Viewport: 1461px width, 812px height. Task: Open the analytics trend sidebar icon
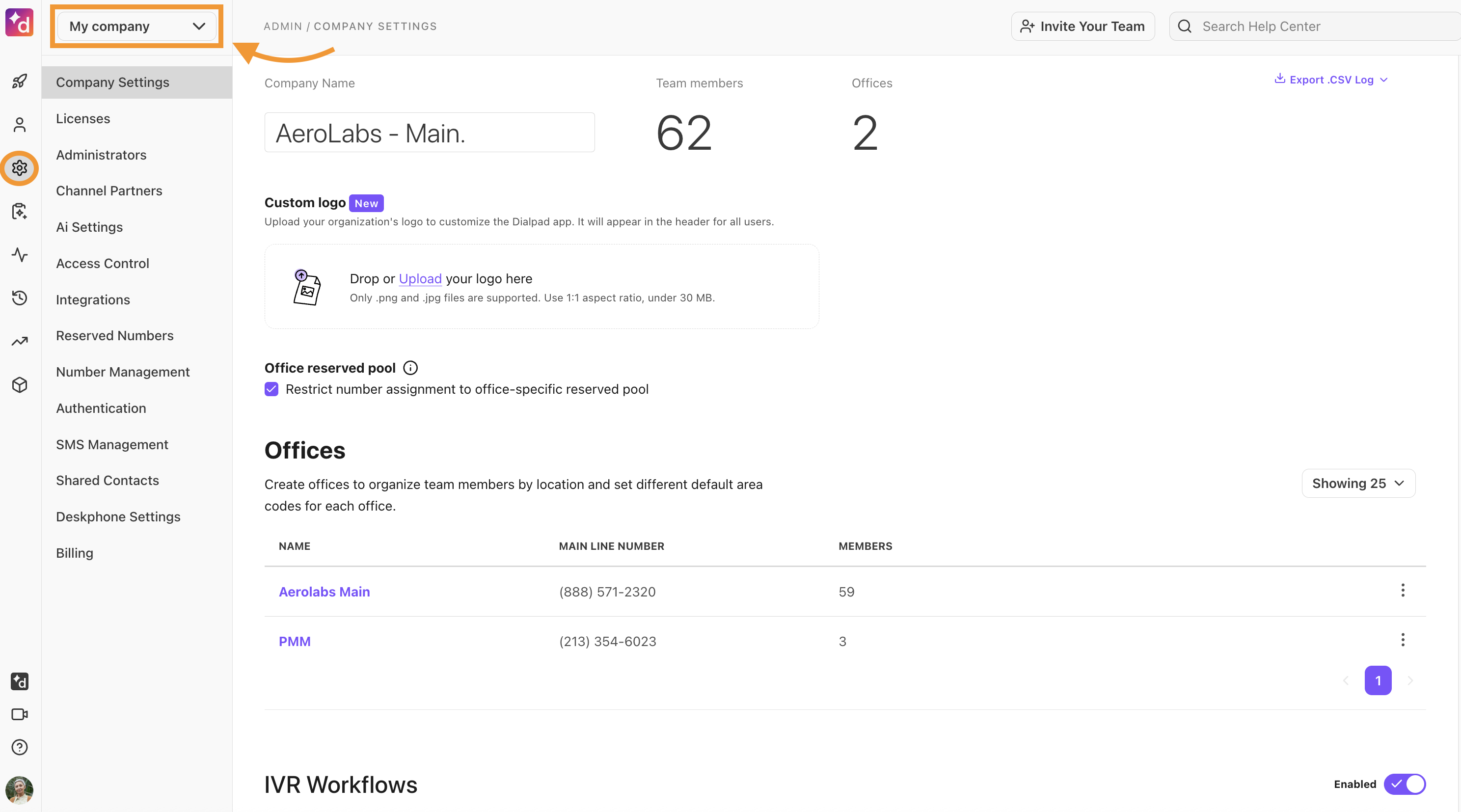pos(19,341)
